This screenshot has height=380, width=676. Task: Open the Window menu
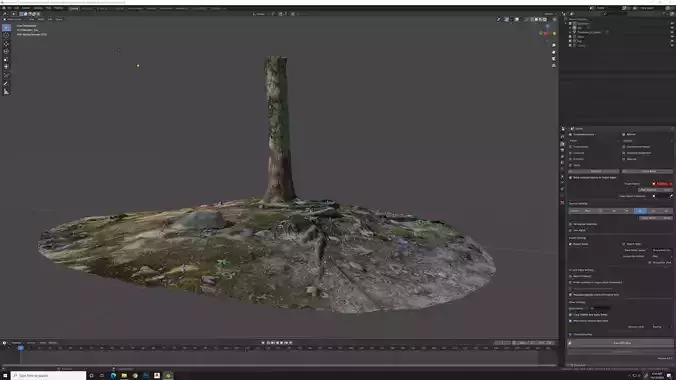pyautogui.click(x=38, y=8)
